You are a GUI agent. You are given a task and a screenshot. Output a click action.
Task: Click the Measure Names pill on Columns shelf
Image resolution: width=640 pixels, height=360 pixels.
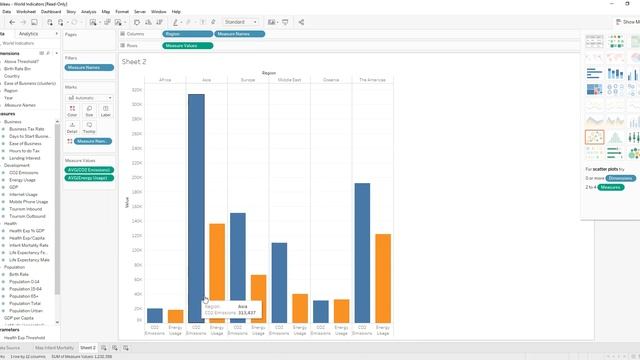click(240, 34)
